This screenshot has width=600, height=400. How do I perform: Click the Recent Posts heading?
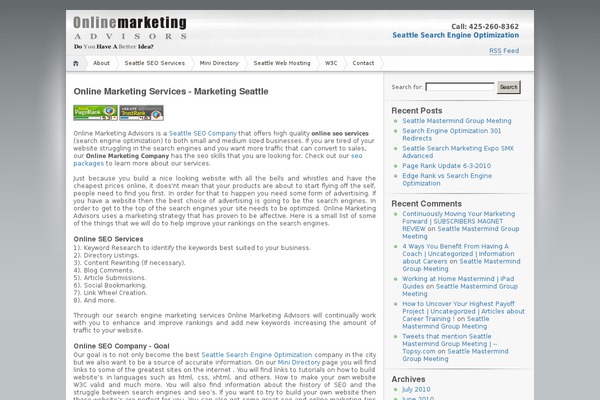pos(417,111)
